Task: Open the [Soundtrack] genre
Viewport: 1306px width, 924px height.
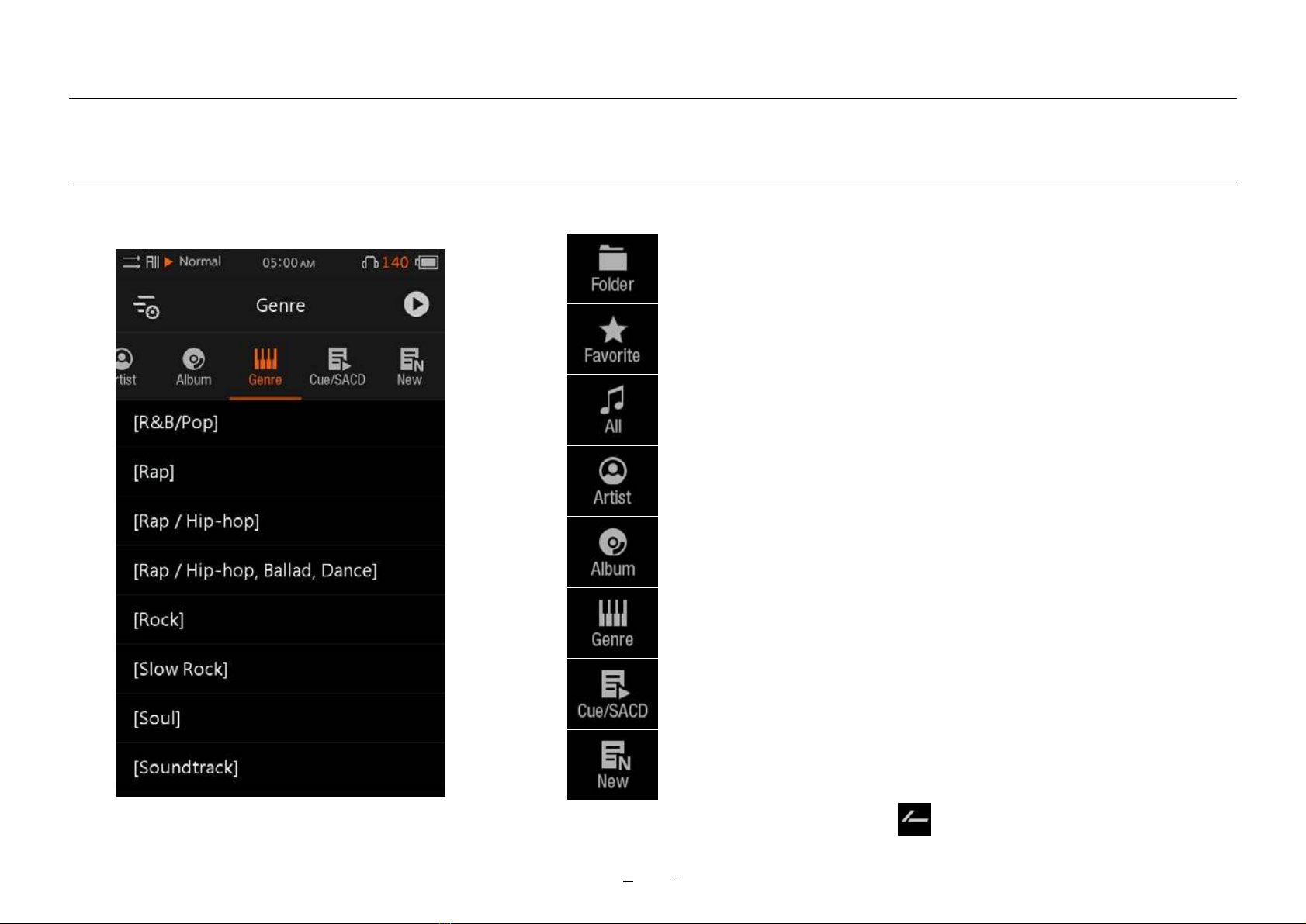Action: 281,768
